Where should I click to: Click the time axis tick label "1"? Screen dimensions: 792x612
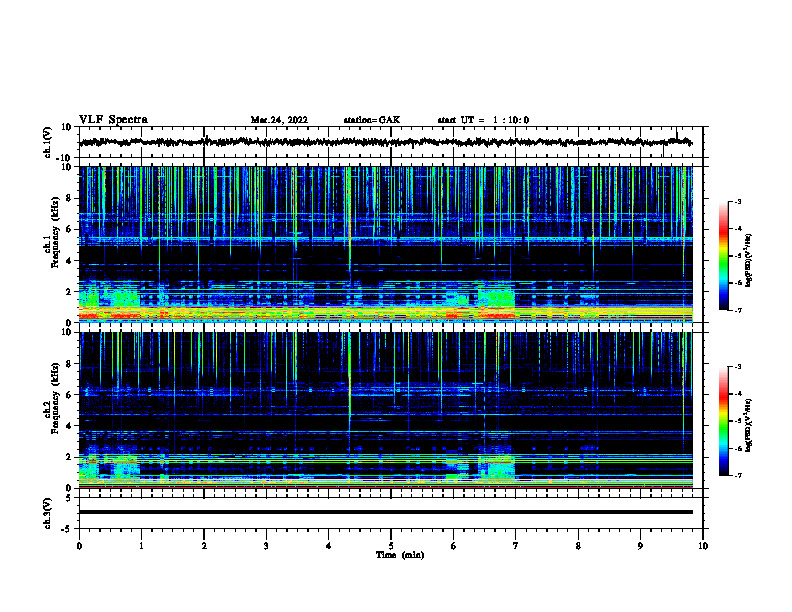(141, 546)
